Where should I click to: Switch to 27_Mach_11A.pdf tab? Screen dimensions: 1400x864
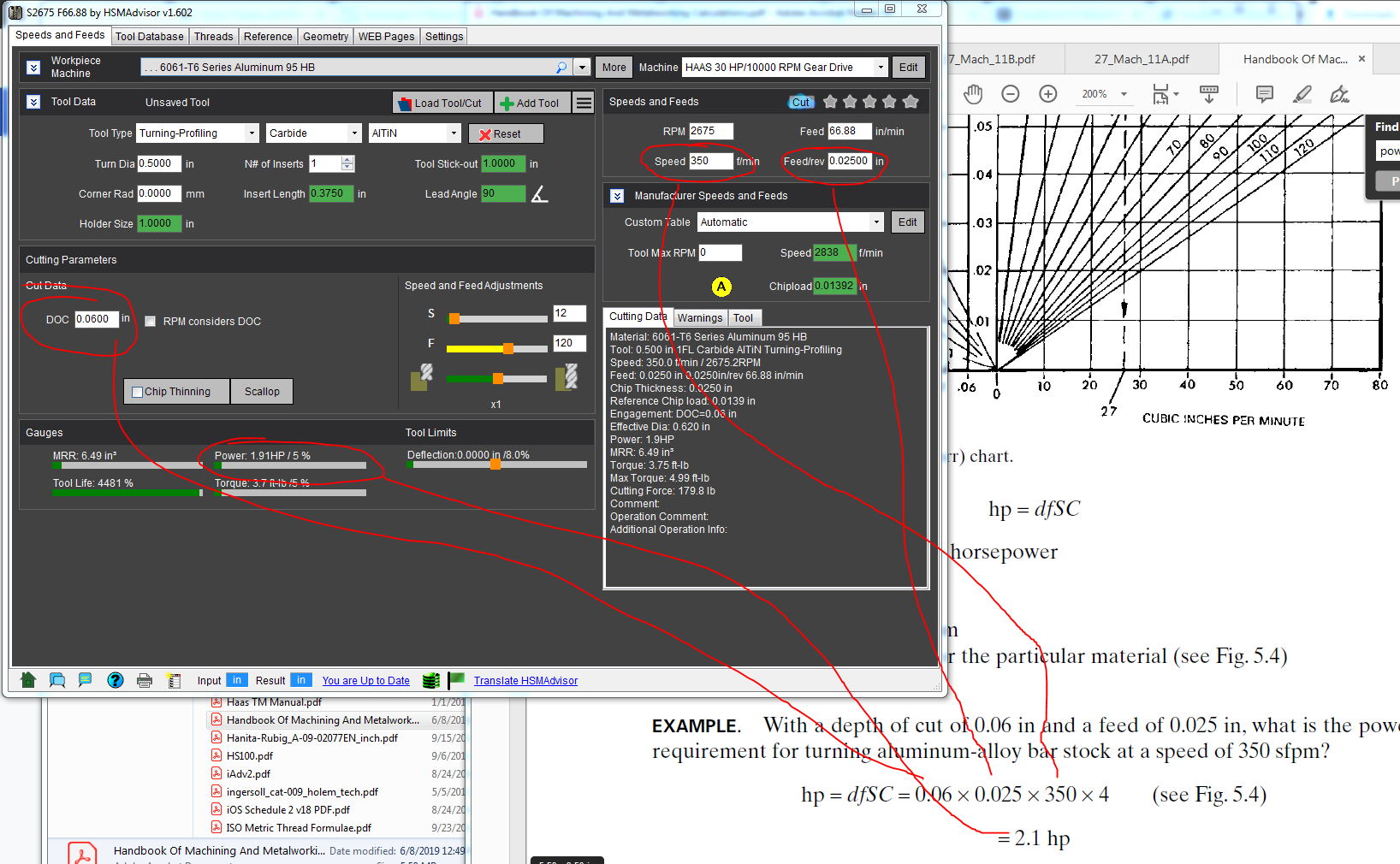click(x=1141, y=59)
